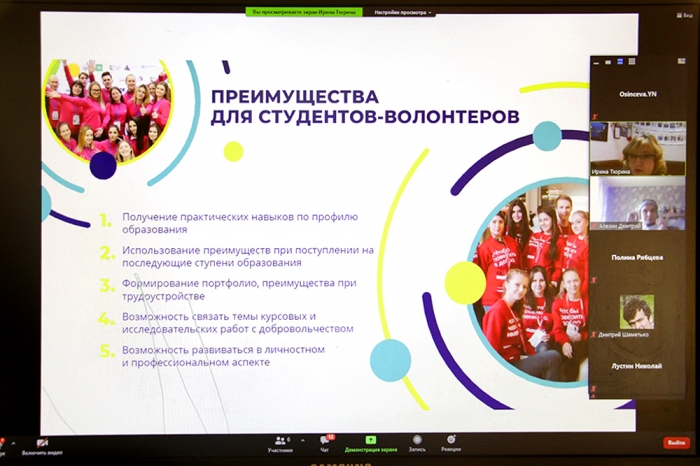Switch layout using the Вид button

(684, 18)
